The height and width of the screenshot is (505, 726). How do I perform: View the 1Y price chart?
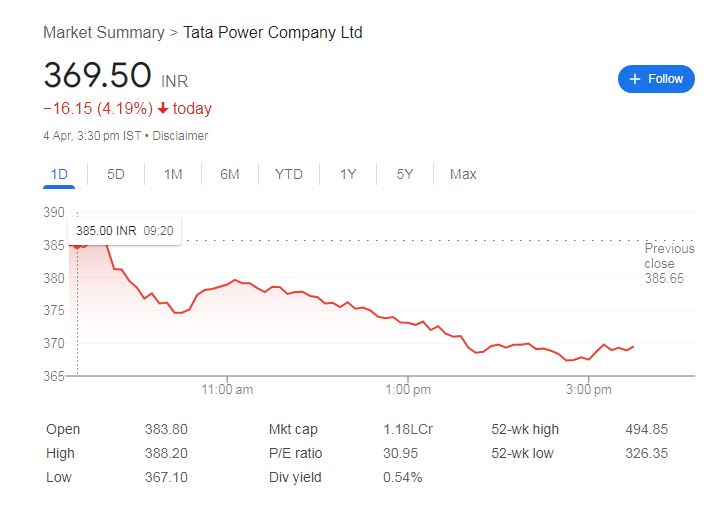pos(347,174)
